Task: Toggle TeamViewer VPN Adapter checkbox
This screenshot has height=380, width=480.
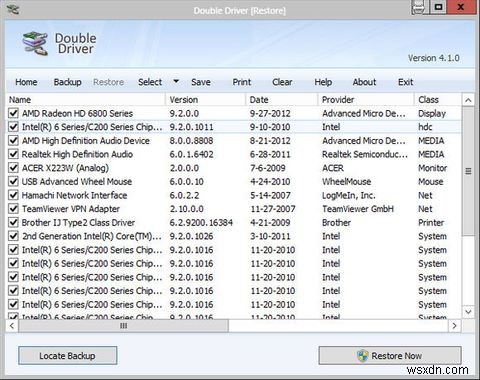Action: click(x=13, y=209)
